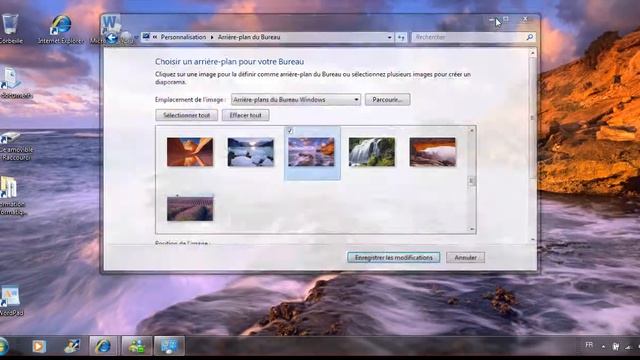640x360 pixels.
Task: Open the FR language indicator
Action: [589, 345]
